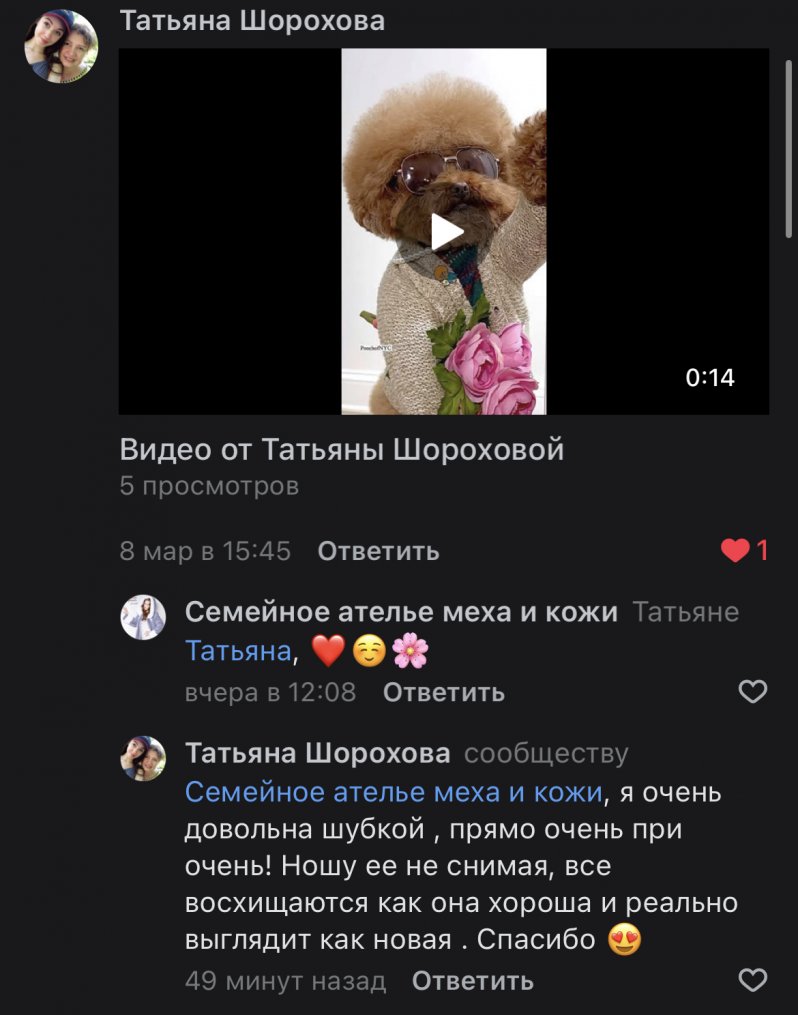The width and height of the screenshot is (798, 1015).
Task: Reply to the 8 мар comment
Action: coord(379,551)
